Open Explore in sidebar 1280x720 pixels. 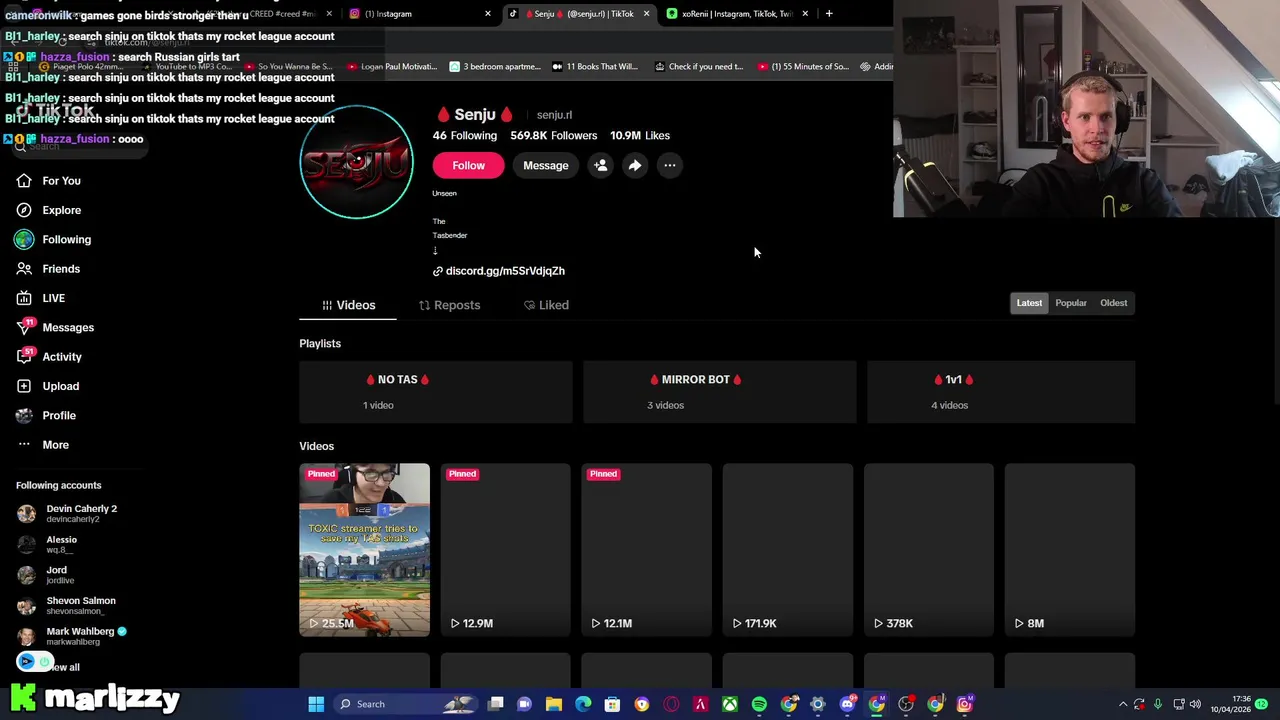click(48, 210)
